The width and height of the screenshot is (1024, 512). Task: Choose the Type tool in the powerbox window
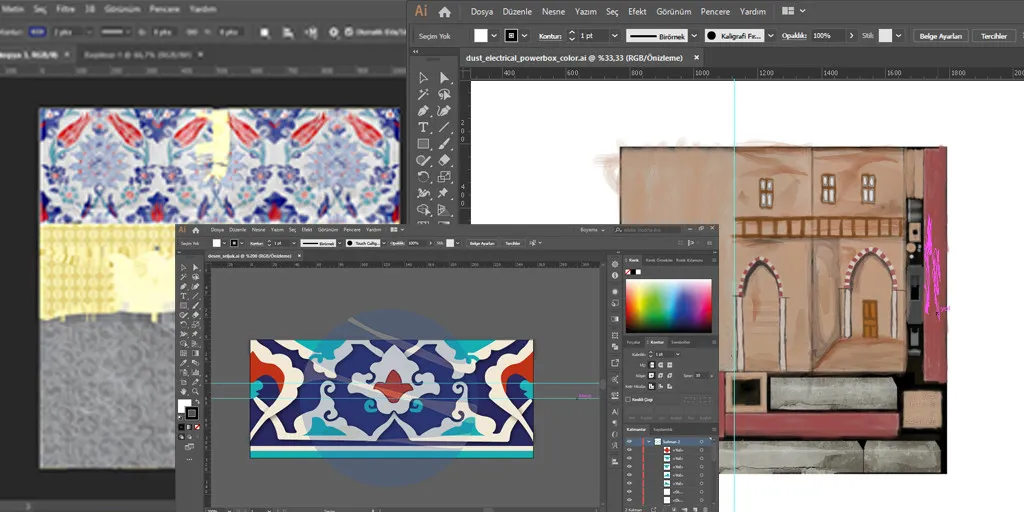423,127
